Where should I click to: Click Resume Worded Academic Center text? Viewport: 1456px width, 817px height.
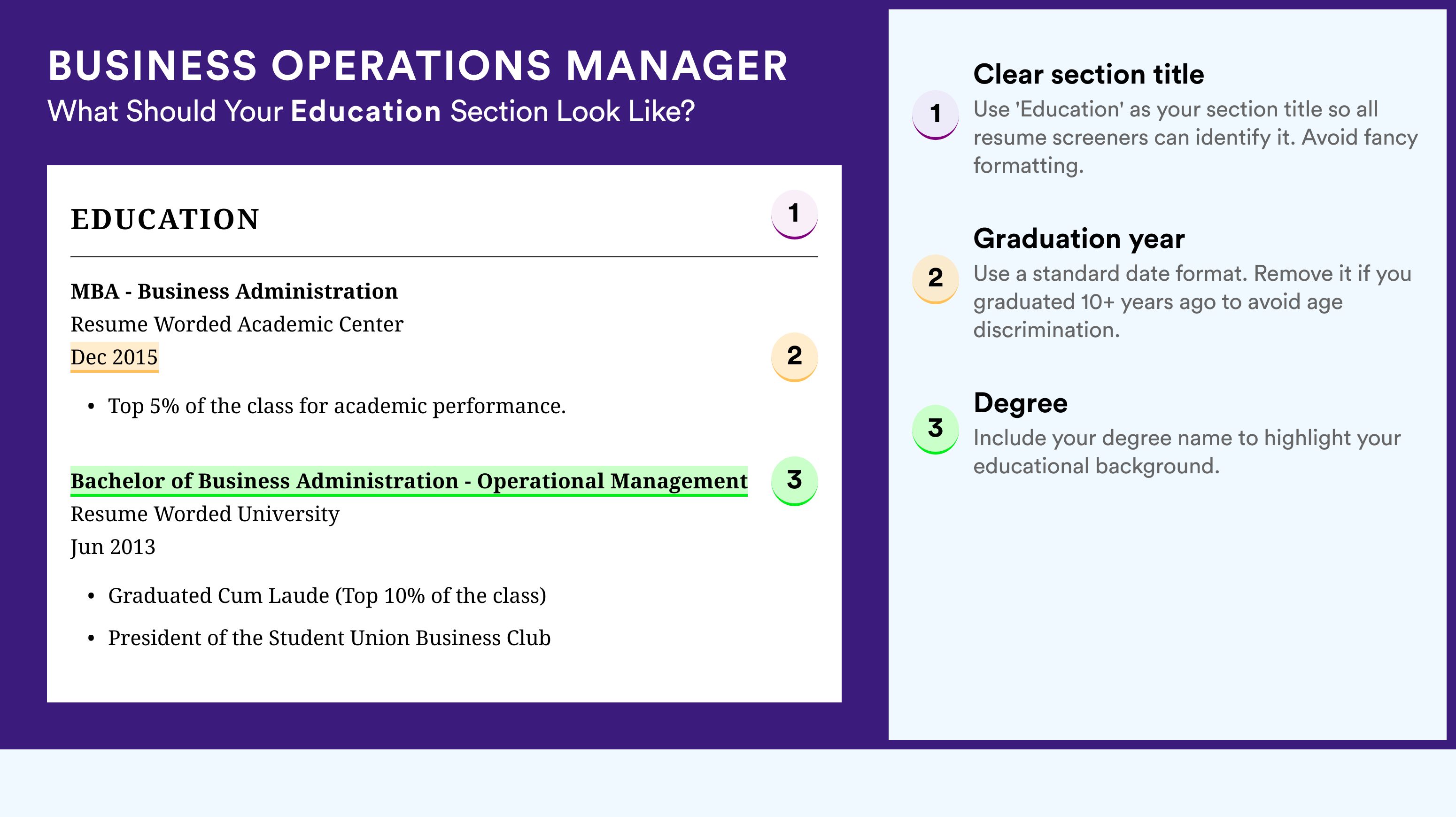tap(237, 324)
